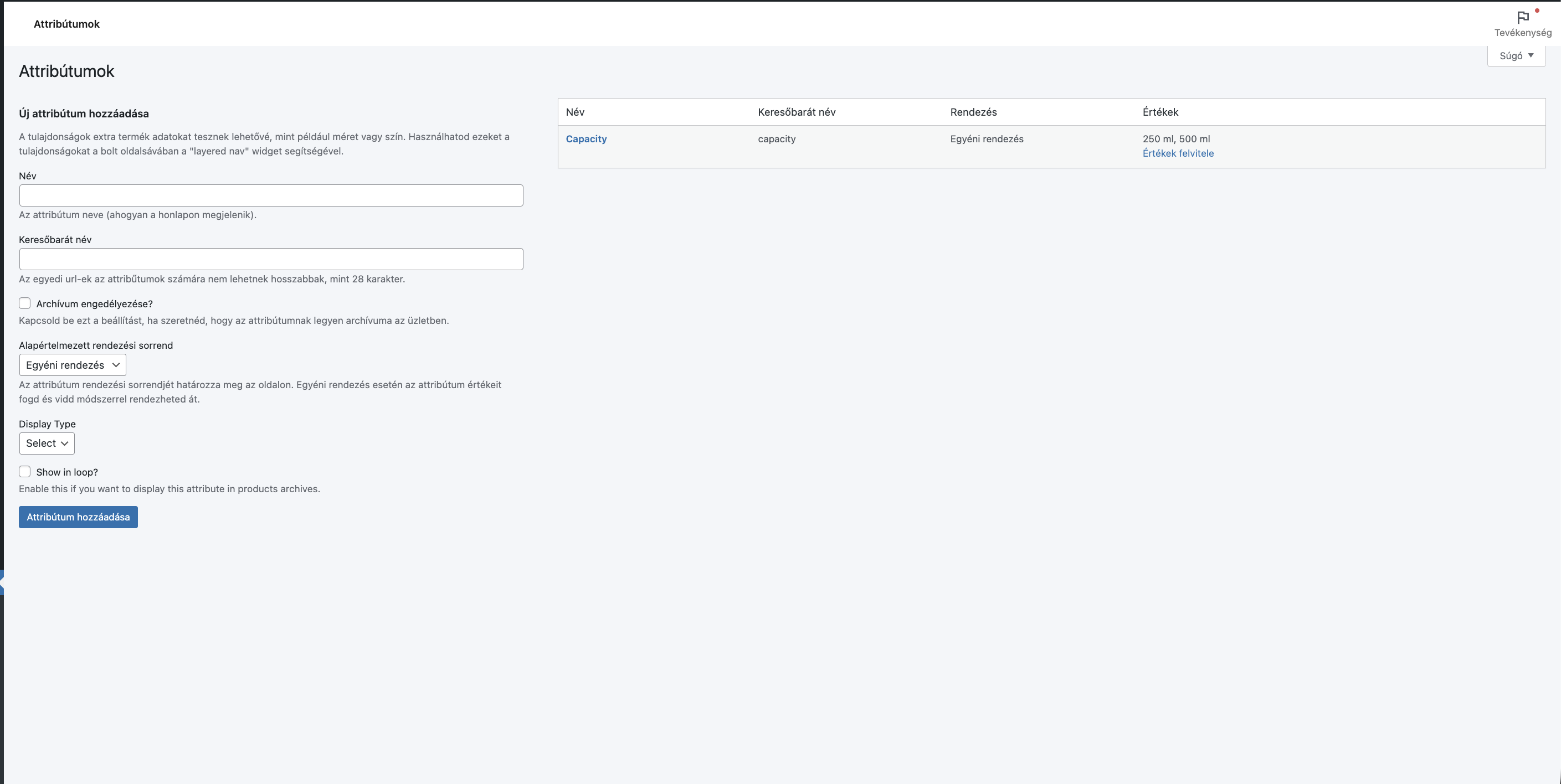Open the Értékek felvitele link

pos(1178,153)
